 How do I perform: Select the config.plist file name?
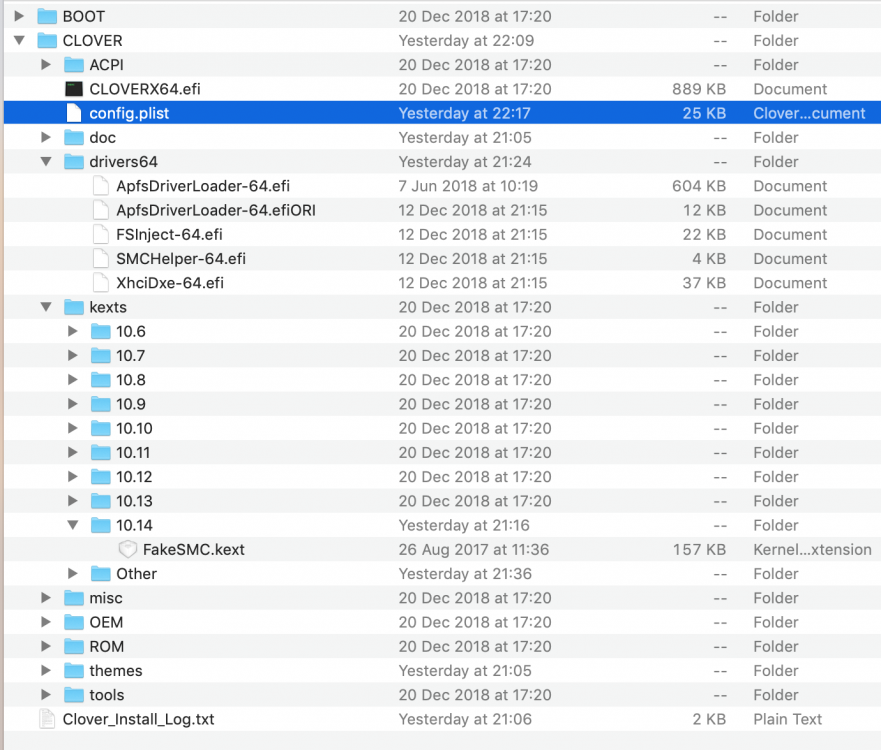[x=129, y=113]
